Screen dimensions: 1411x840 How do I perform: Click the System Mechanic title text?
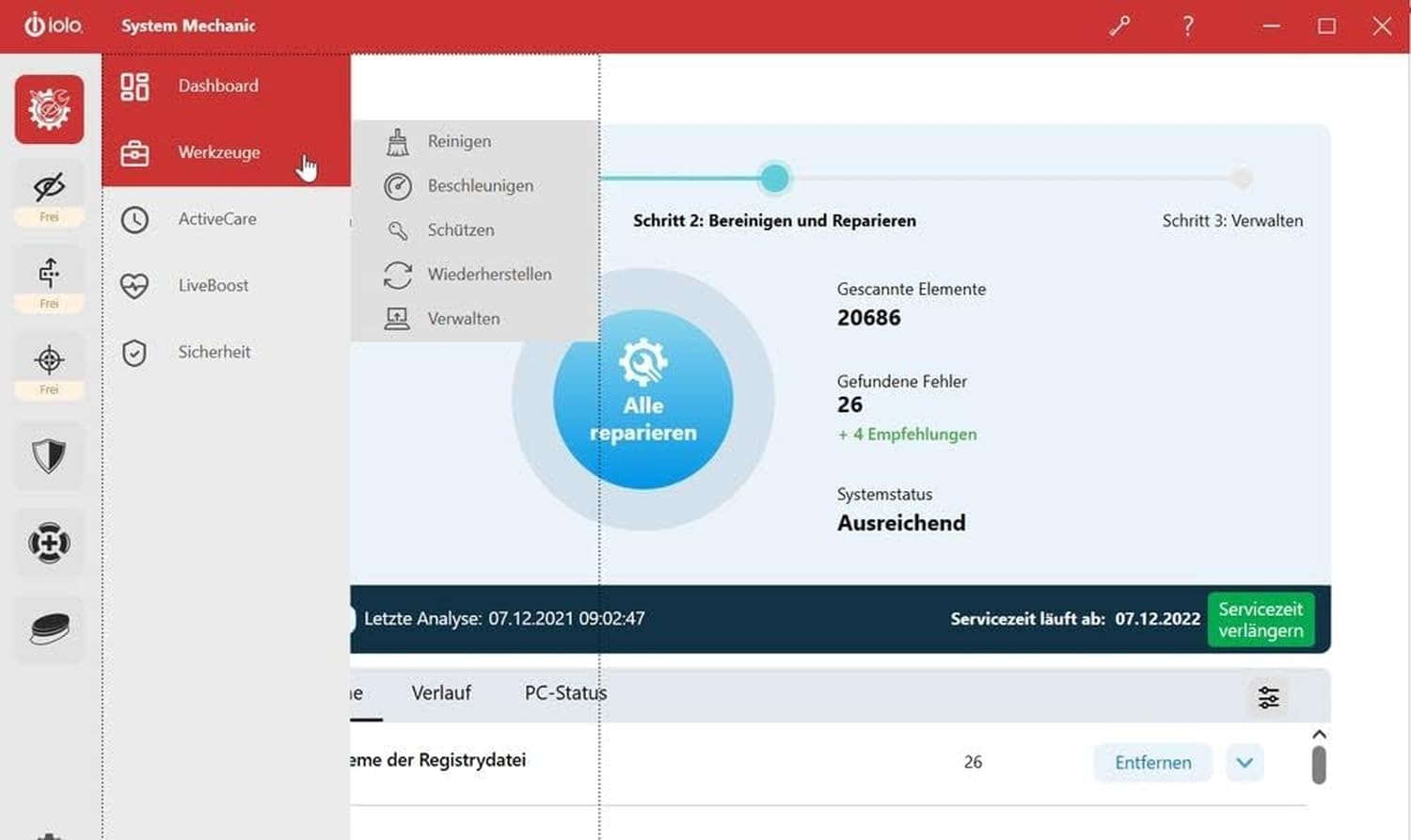click(x=188, y=25)
